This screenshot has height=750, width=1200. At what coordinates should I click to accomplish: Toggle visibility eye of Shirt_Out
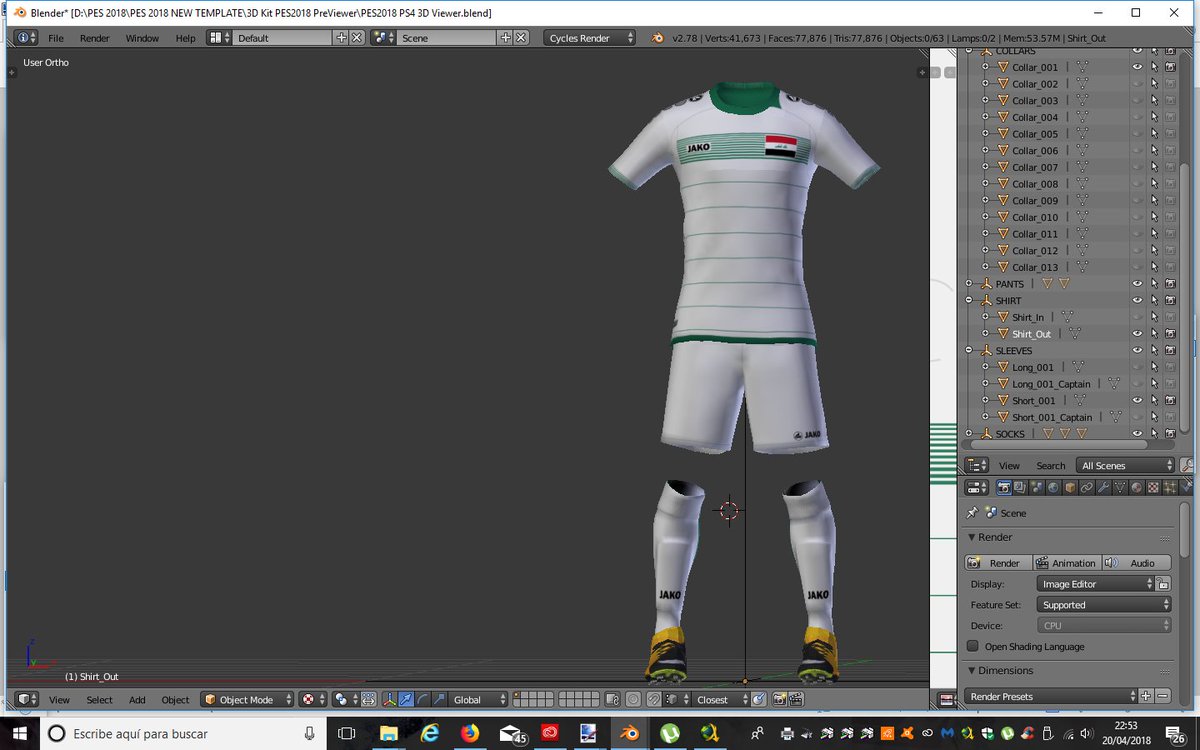(x=1137, y=334)
